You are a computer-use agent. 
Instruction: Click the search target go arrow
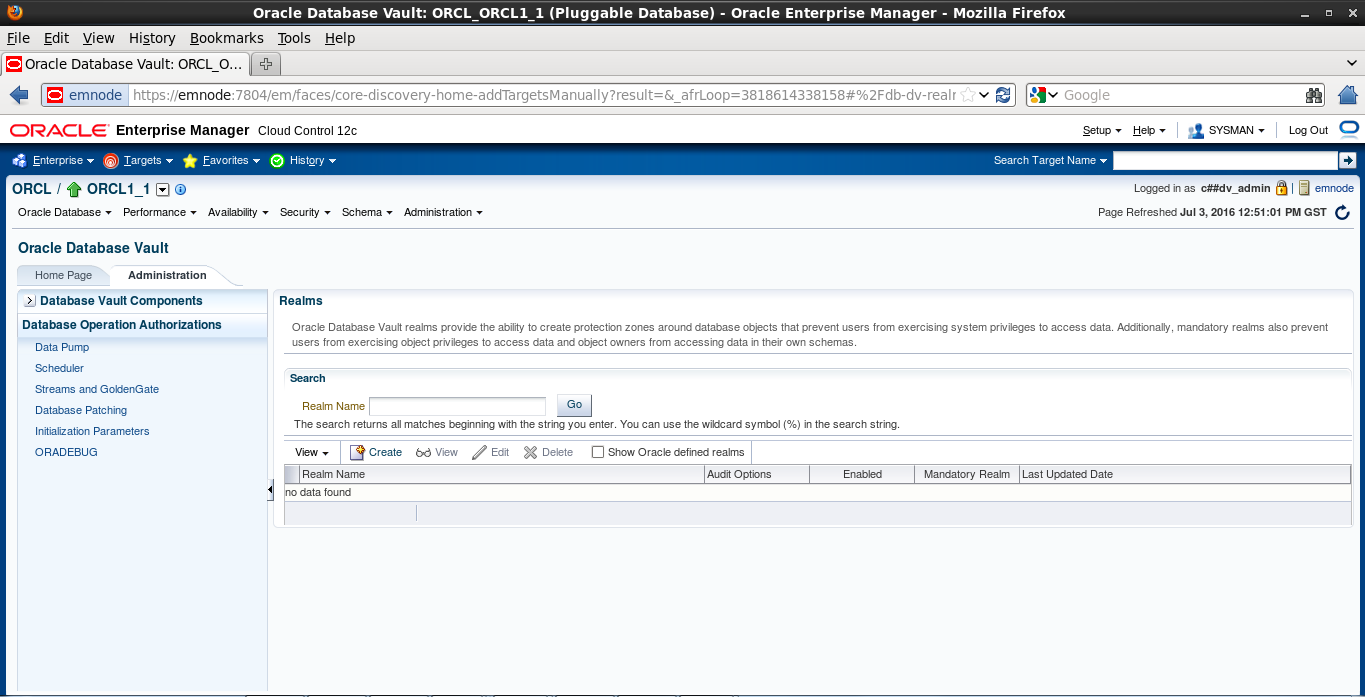(1347, 160)
